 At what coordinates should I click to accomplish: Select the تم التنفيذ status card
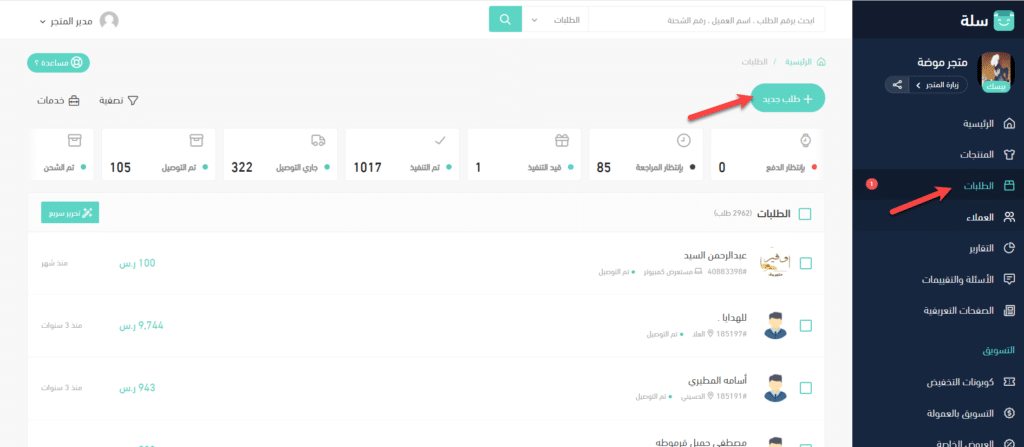(x=402, y=154)
